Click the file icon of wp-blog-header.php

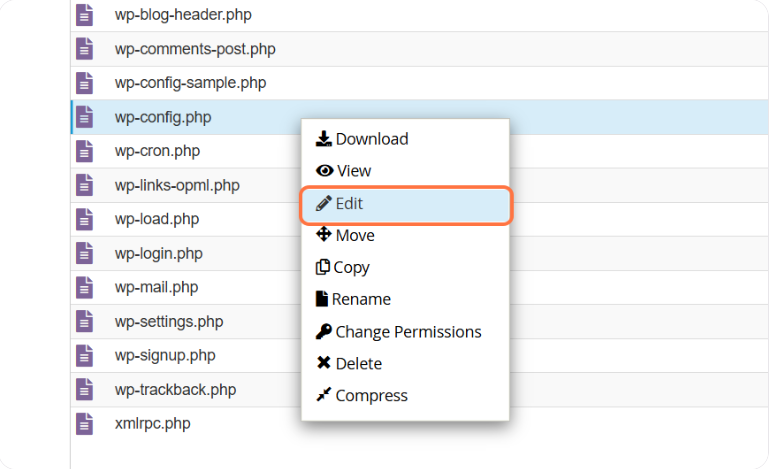85,15
